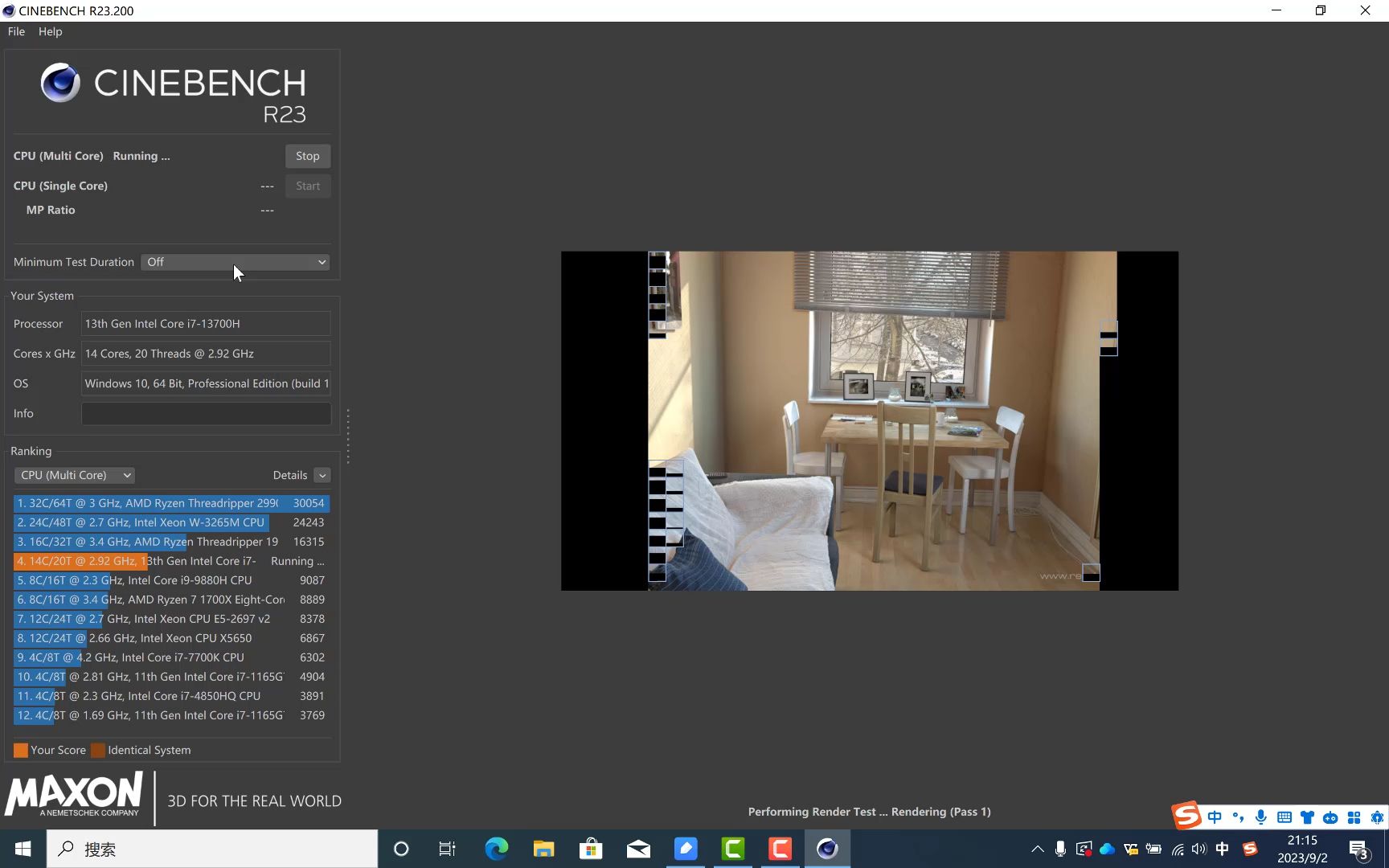Open the Minimum Test Duration dropdown
The width and height of the screenshot is (1389, 868).
(236, 262)
